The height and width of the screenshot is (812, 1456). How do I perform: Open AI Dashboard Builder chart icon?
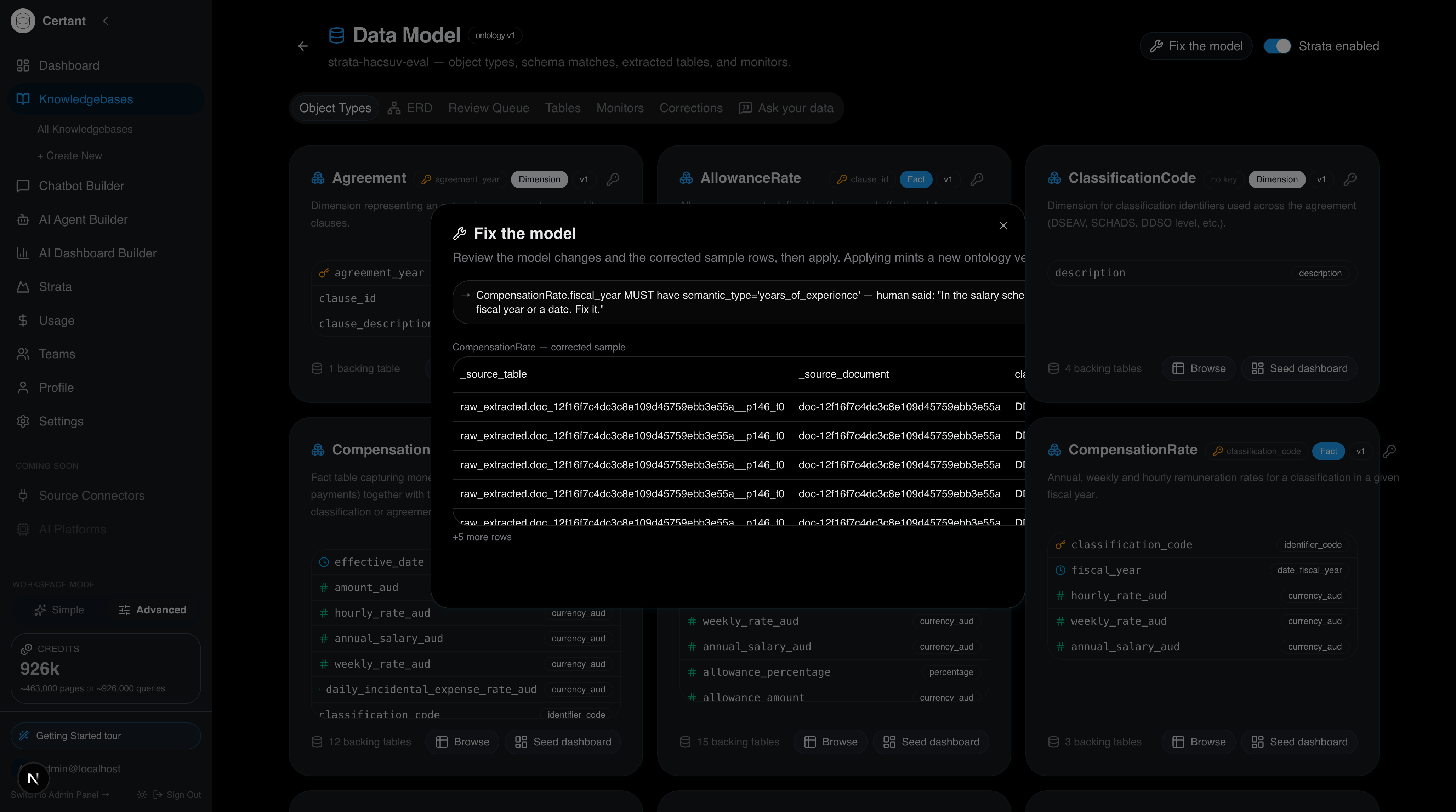coord(23,253)
